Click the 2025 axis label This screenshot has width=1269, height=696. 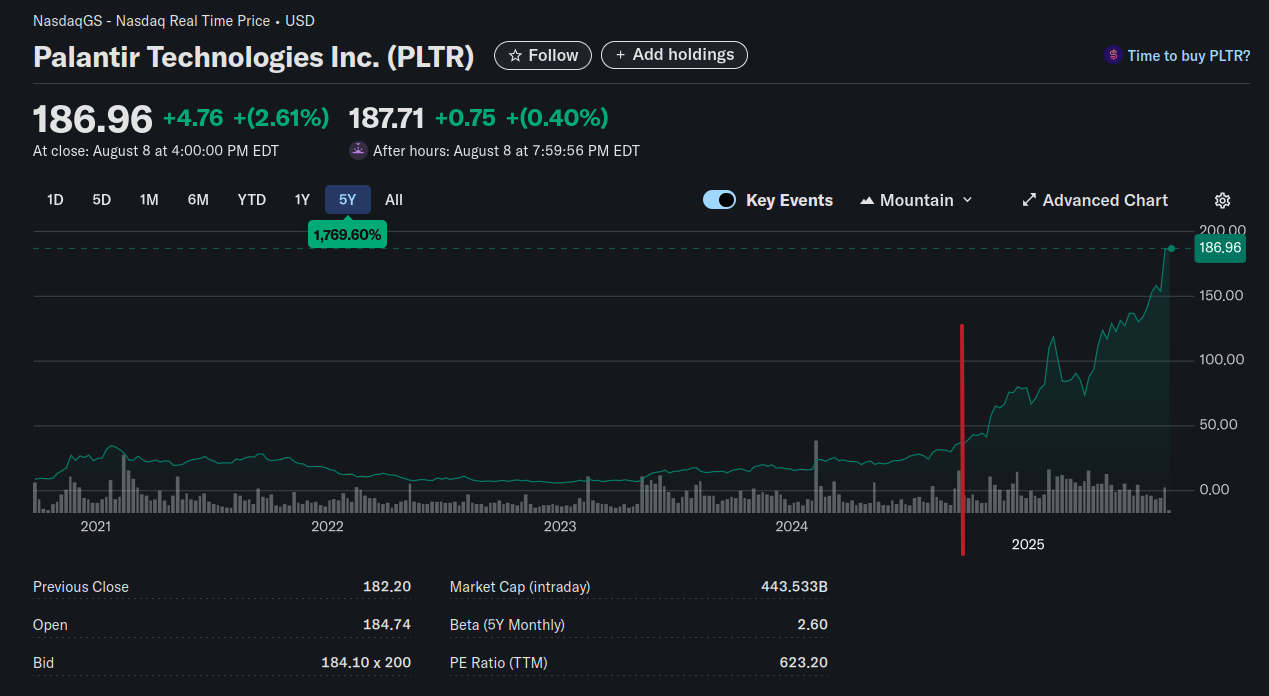coord(1028,544)
